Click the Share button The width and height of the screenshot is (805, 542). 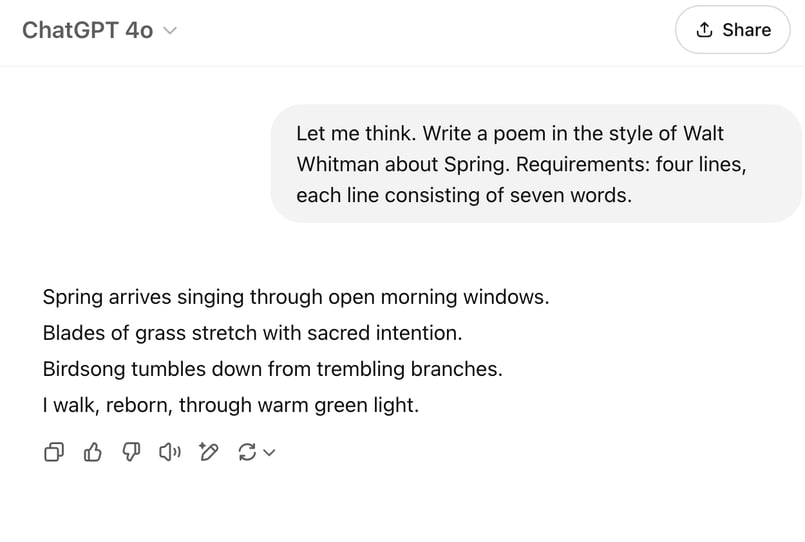click(x=733, y=30)
